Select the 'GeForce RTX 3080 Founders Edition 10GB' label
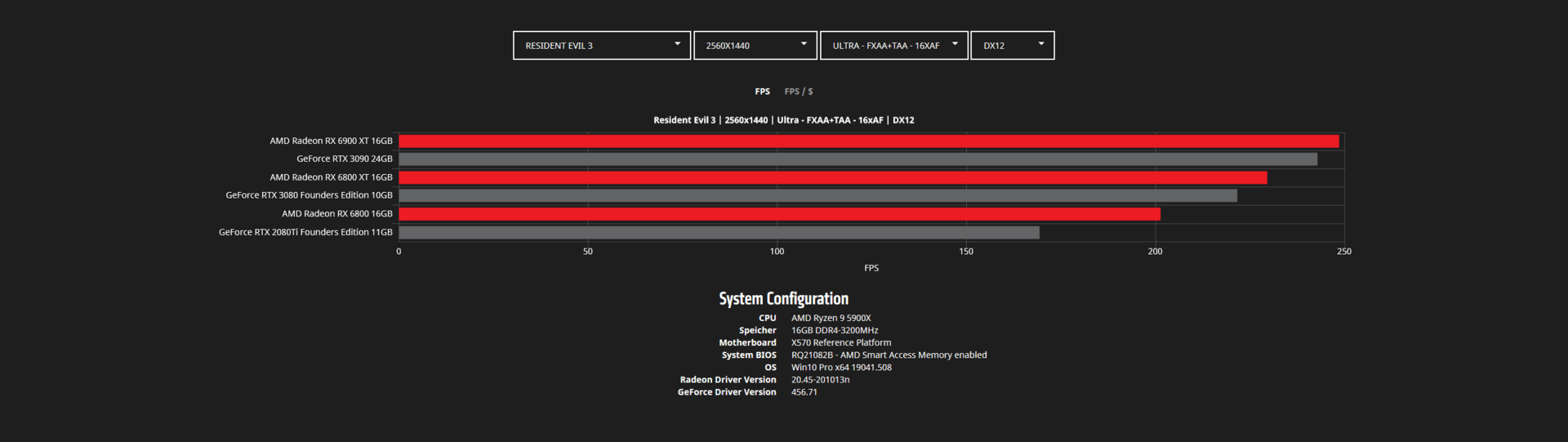Image resolution: width=1568 pixels, height=442 pixels. pyautogui.click(x=309, y=195)
